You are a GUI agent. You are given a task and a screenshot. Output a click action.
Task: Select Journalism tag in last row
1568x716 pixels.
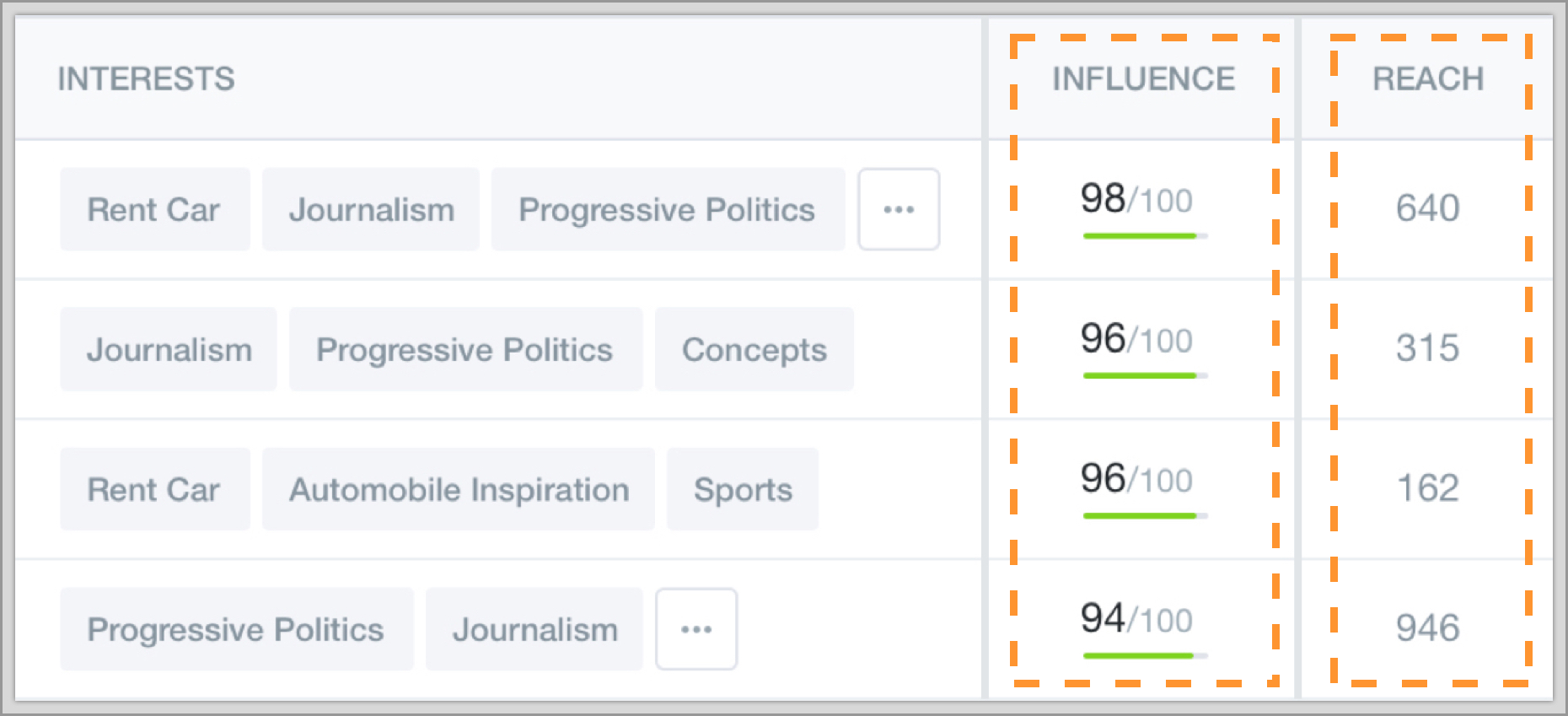click(534, 629)
